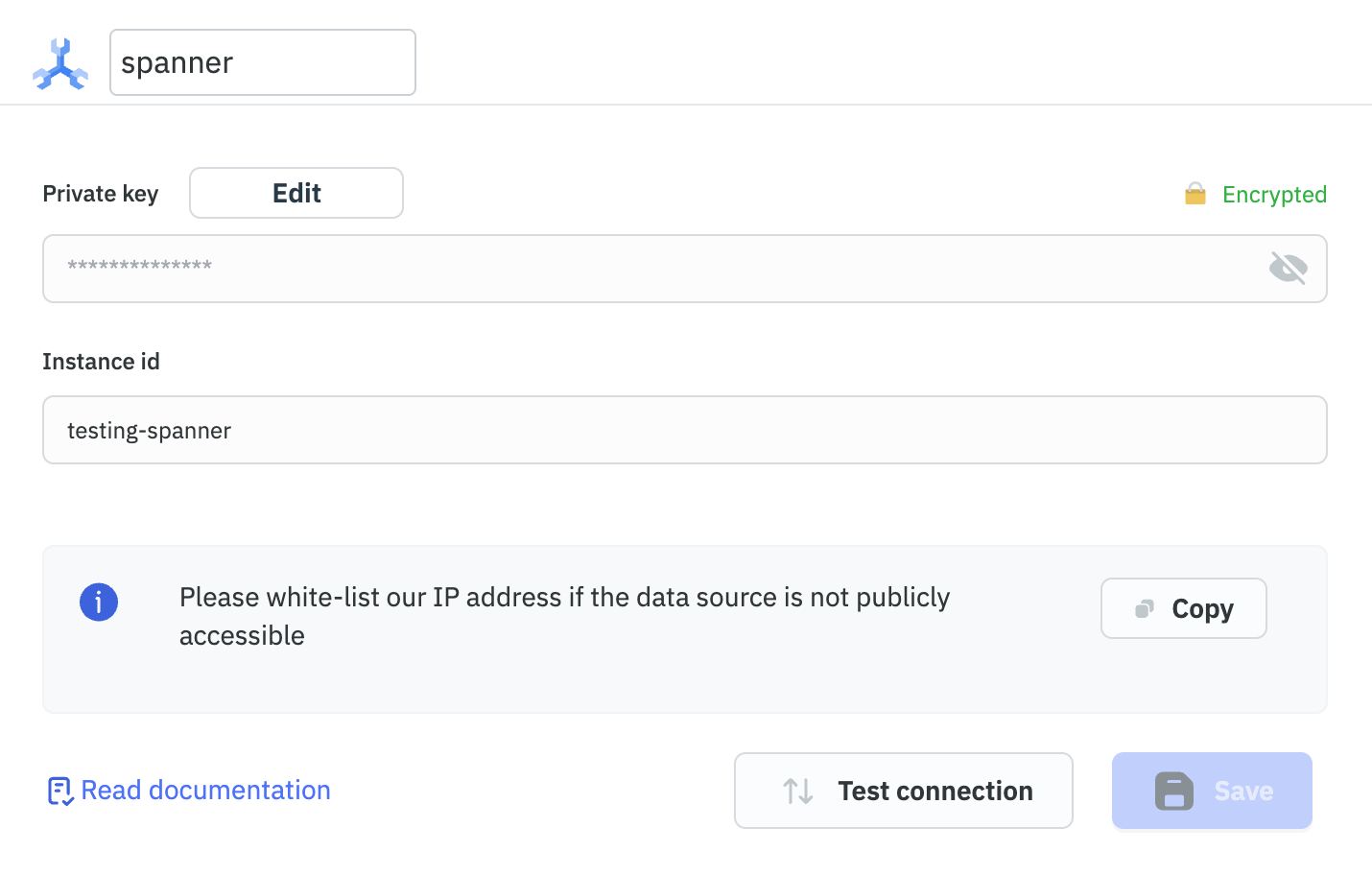Open the Read documentation link
The height and width of the screenshot is (875, 1372).
pyautogui.click(x=205, y=790)
